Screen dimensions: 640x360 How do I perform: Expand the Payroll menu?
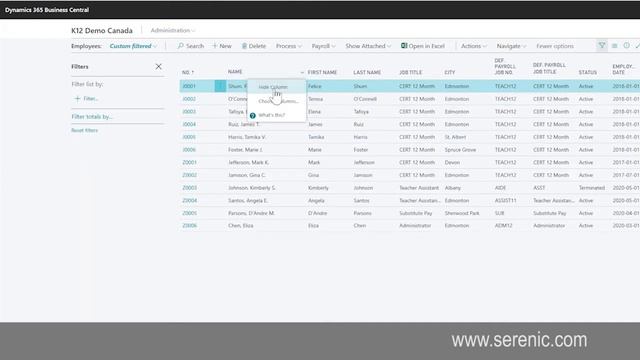(x=323, y=46)
